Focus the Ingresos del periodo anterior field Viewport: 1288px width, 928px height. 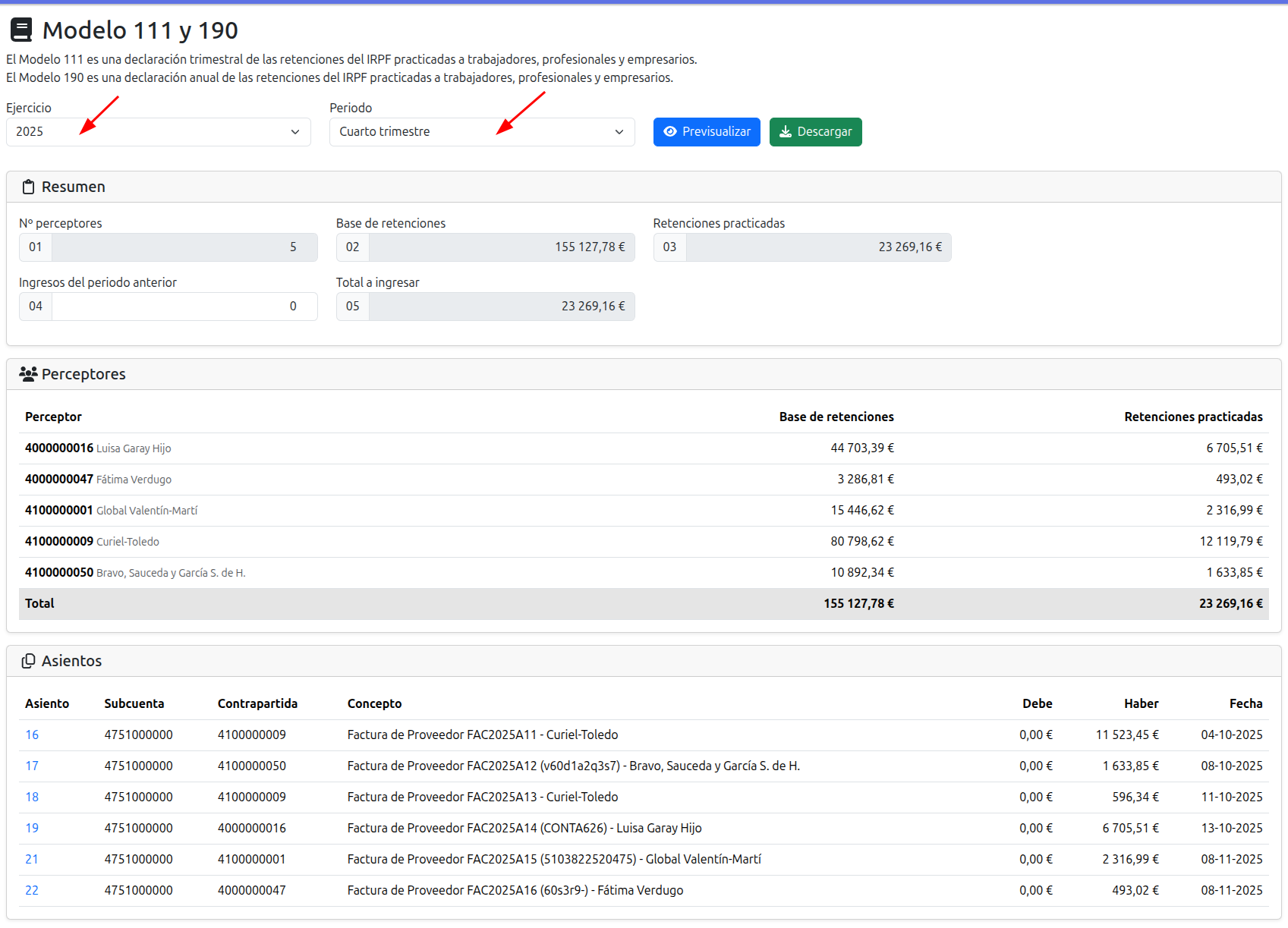[184, 307]
